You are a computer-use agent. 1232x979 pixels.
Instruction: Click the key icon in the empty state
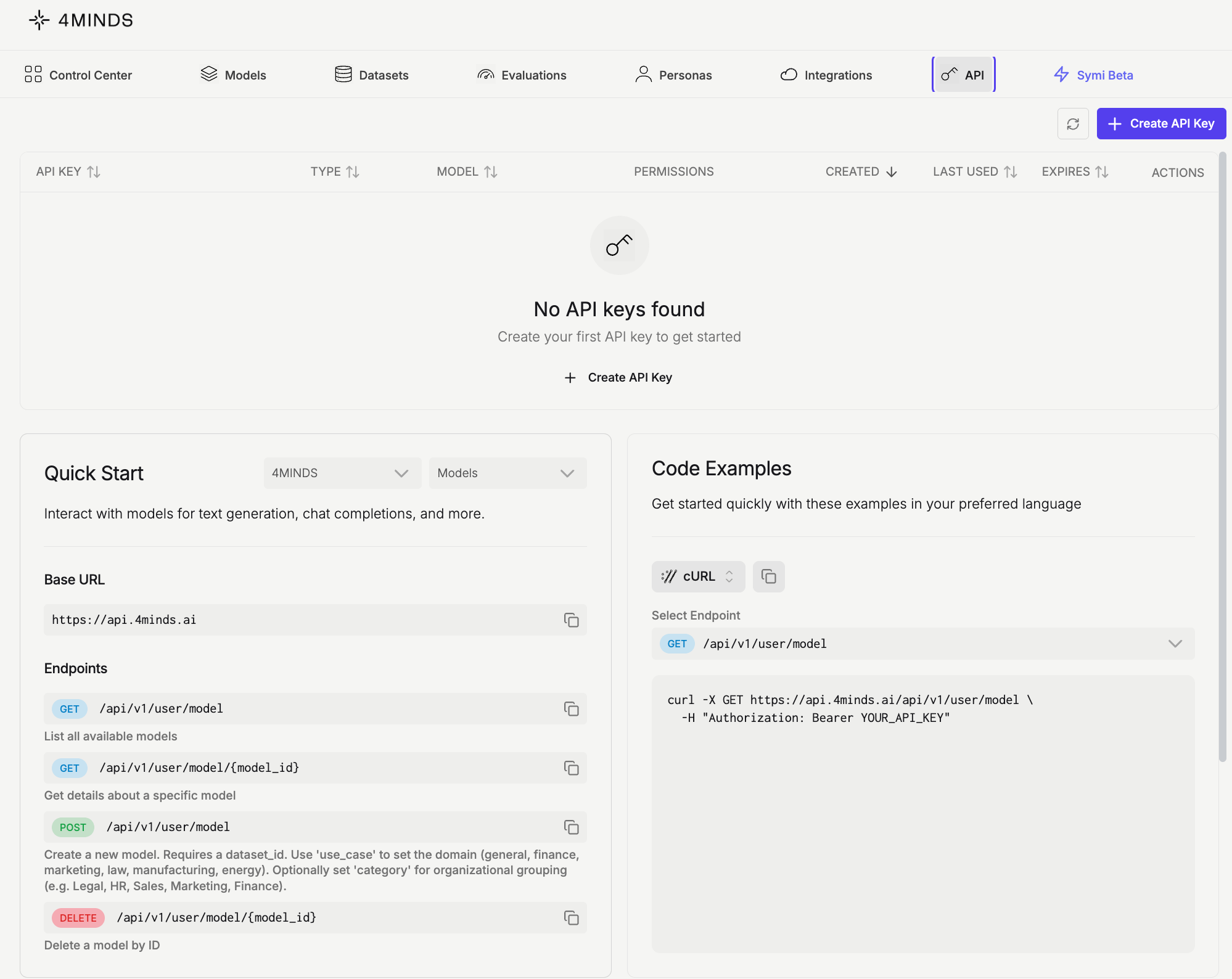tap(619, 245)
